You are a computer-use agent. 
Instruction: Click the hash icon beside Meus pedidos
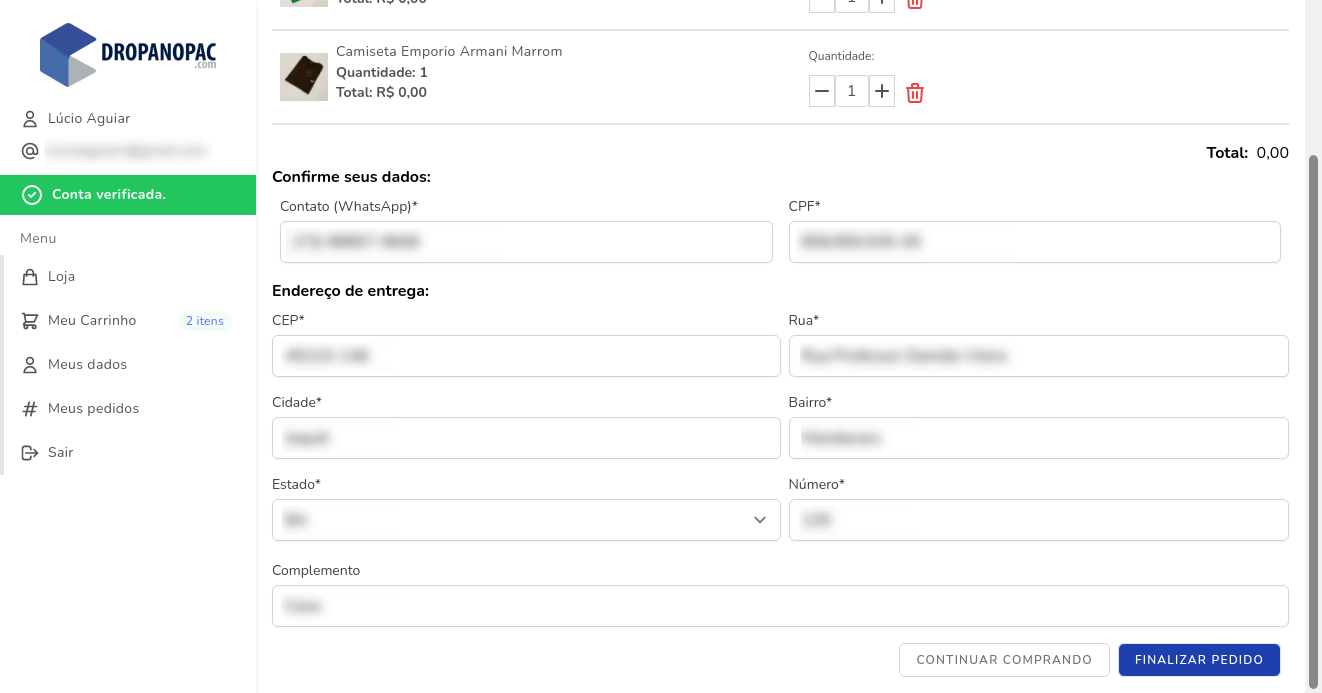click(30, 409)
